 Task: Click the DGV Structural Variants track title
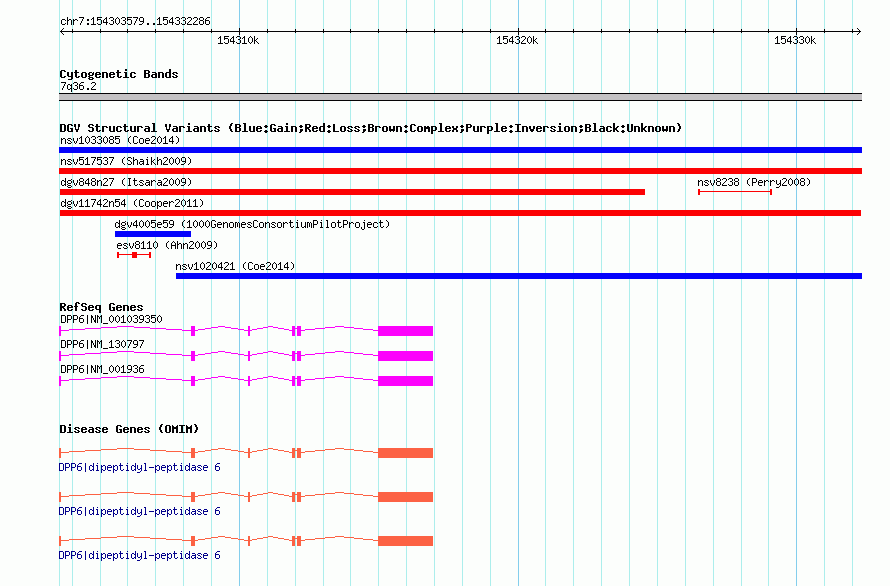coord(371,128)
